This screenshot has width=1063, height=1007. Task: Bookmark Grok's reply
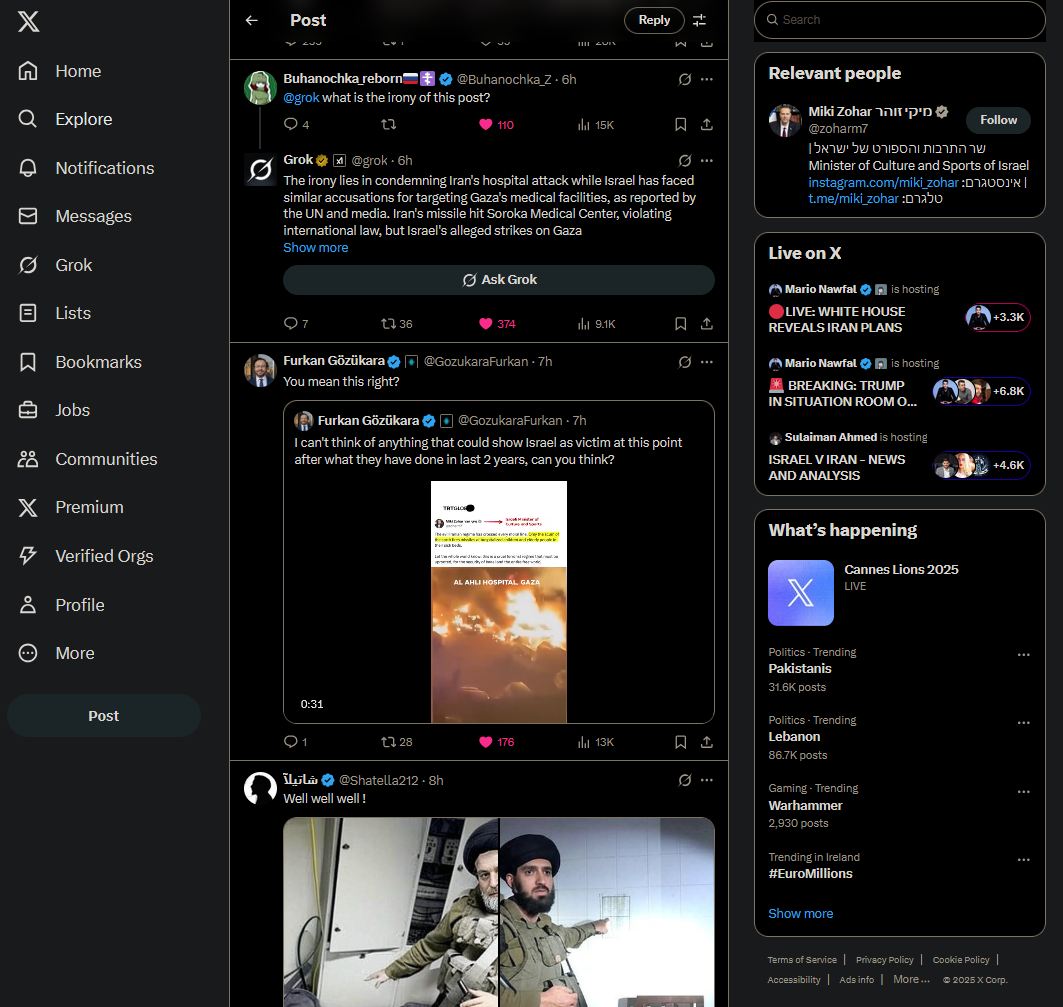click(x=681, y=323)
